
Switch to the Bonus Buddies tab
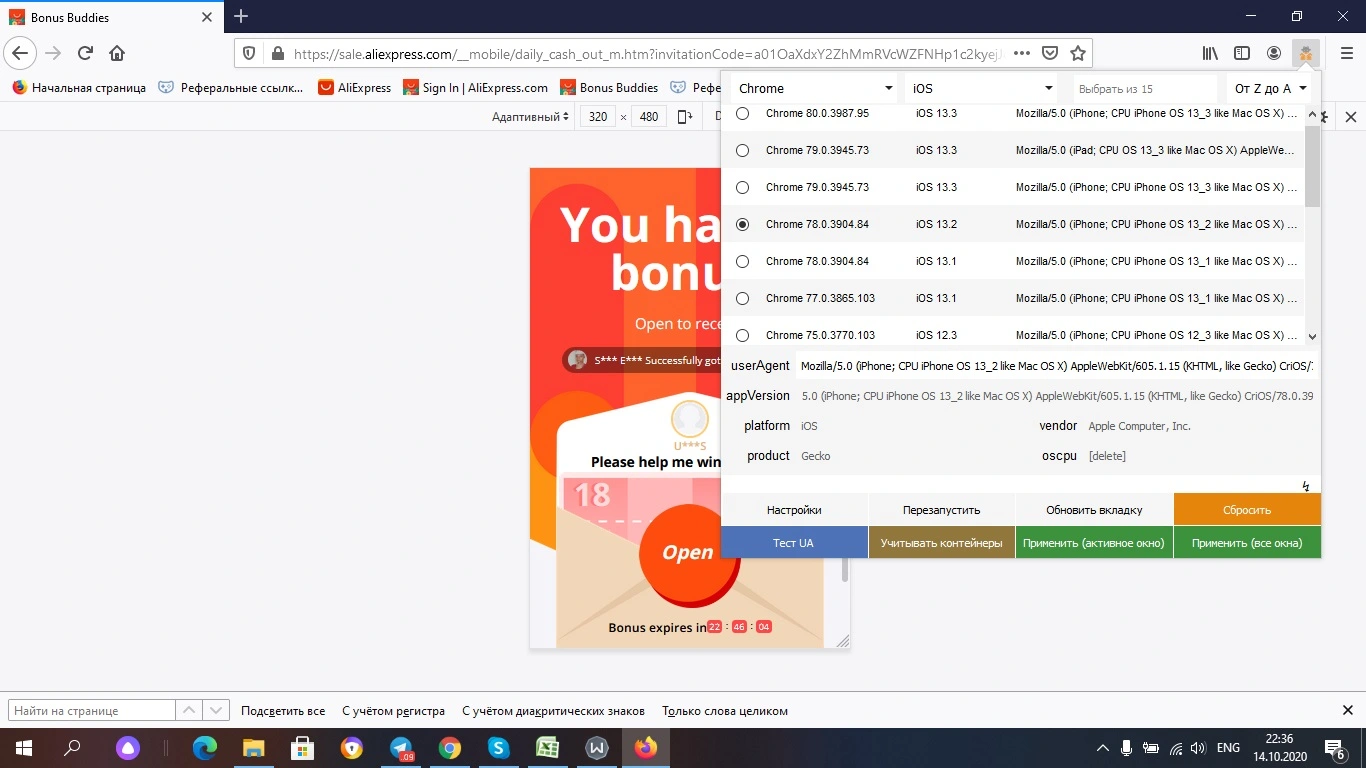(x=110, y=17)
